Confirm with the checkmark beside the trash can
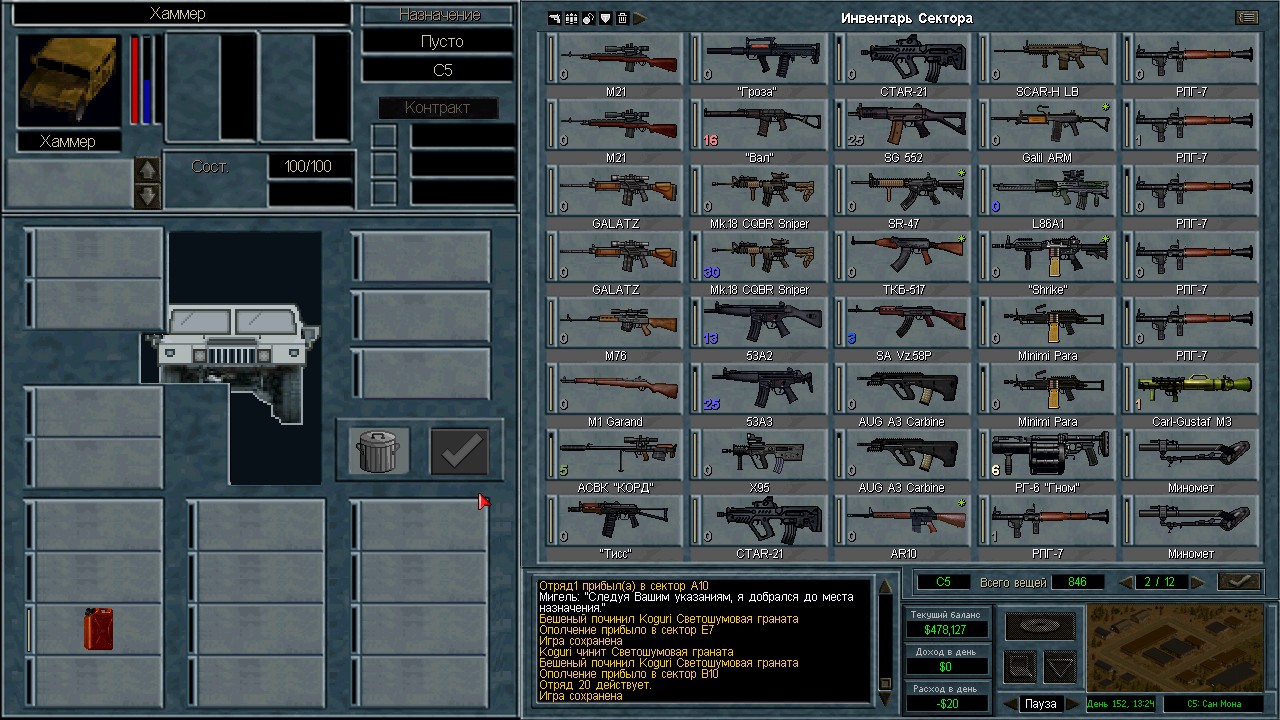Image resolution: width=1280 pixels, height=720 pixels. (459, 451)
